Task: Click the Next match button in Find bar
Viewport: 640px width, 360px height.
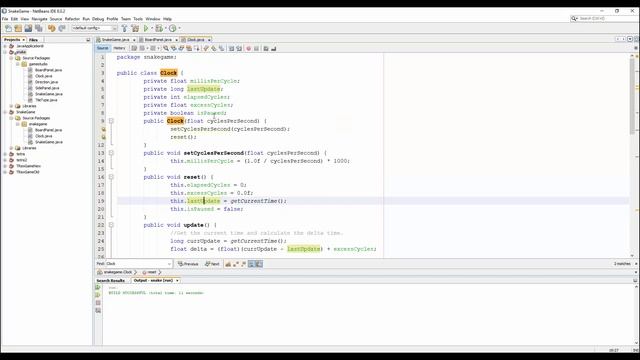Action: tap(212, 264)
